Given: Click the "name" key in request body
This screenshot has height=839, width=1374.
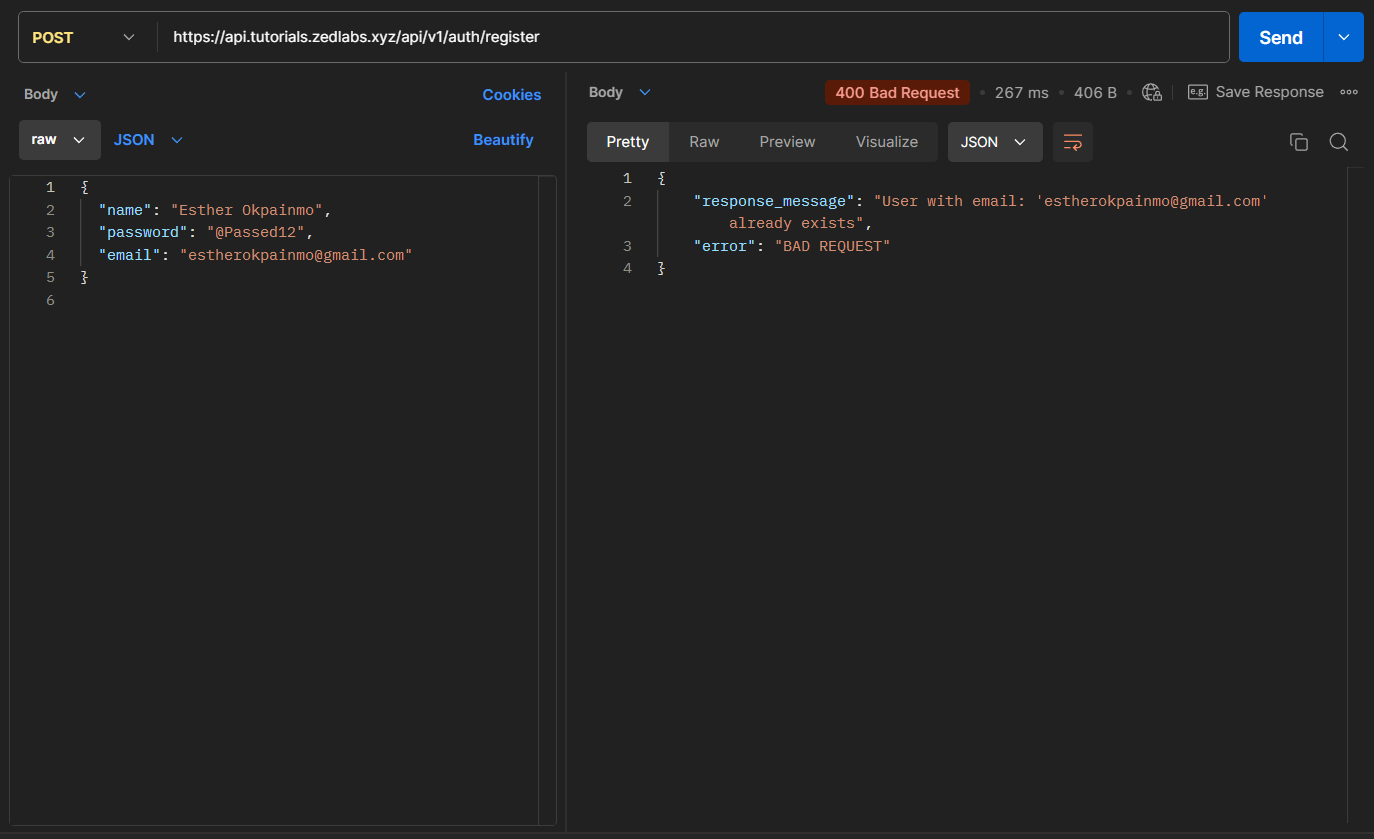Looking at the screenshot, I should (x=125, y=210).
